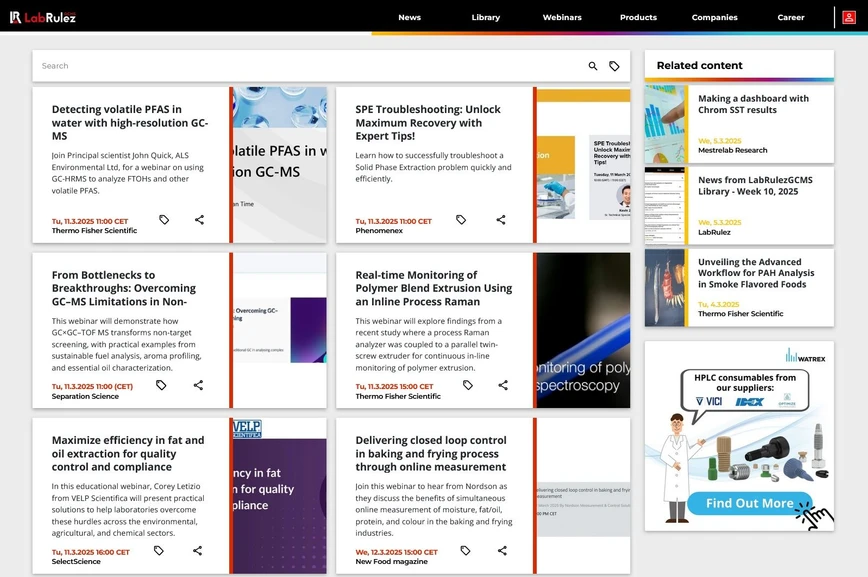The image size is (868, 577).
Task: Click the Separation Science organizer name
Action: [x=85, y=396]
